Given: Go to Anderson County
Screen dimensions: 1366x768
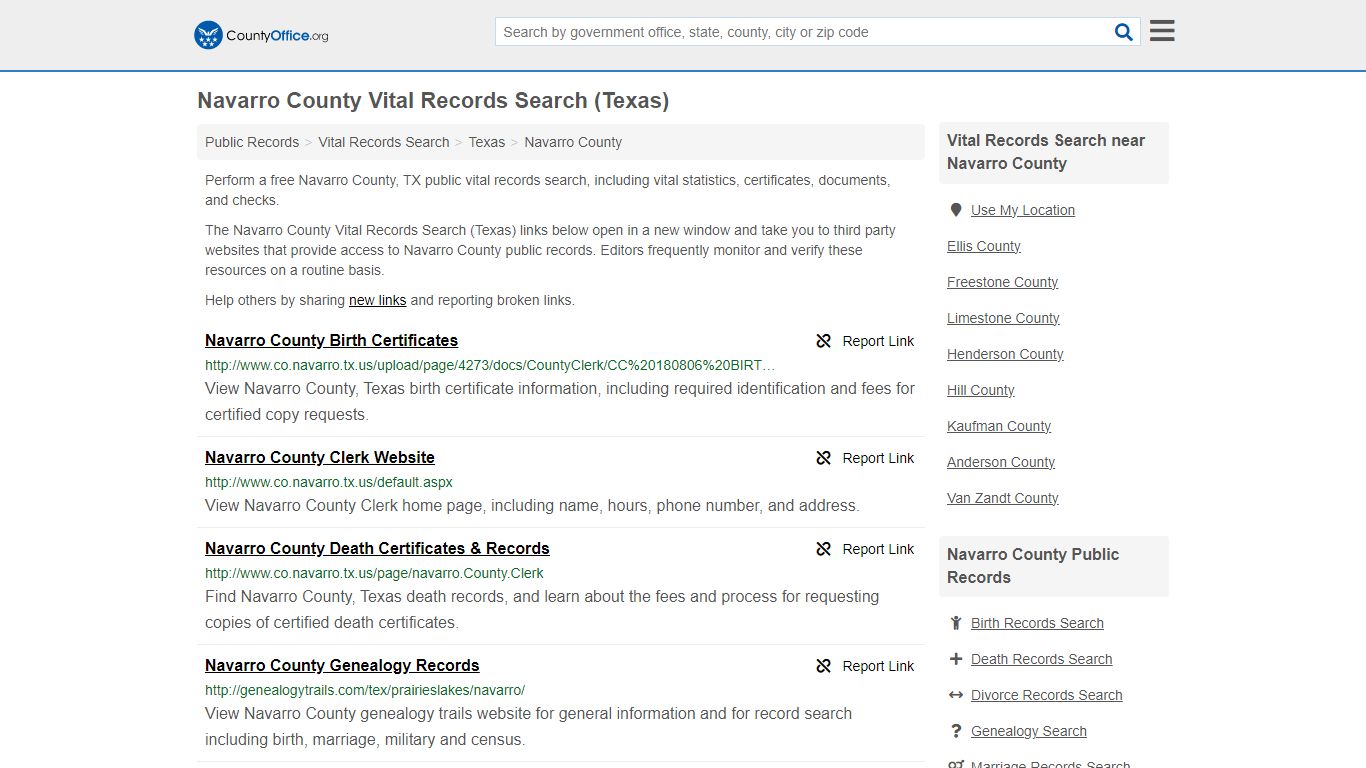Looking at the screenshot, I should tap(1001, 462).
